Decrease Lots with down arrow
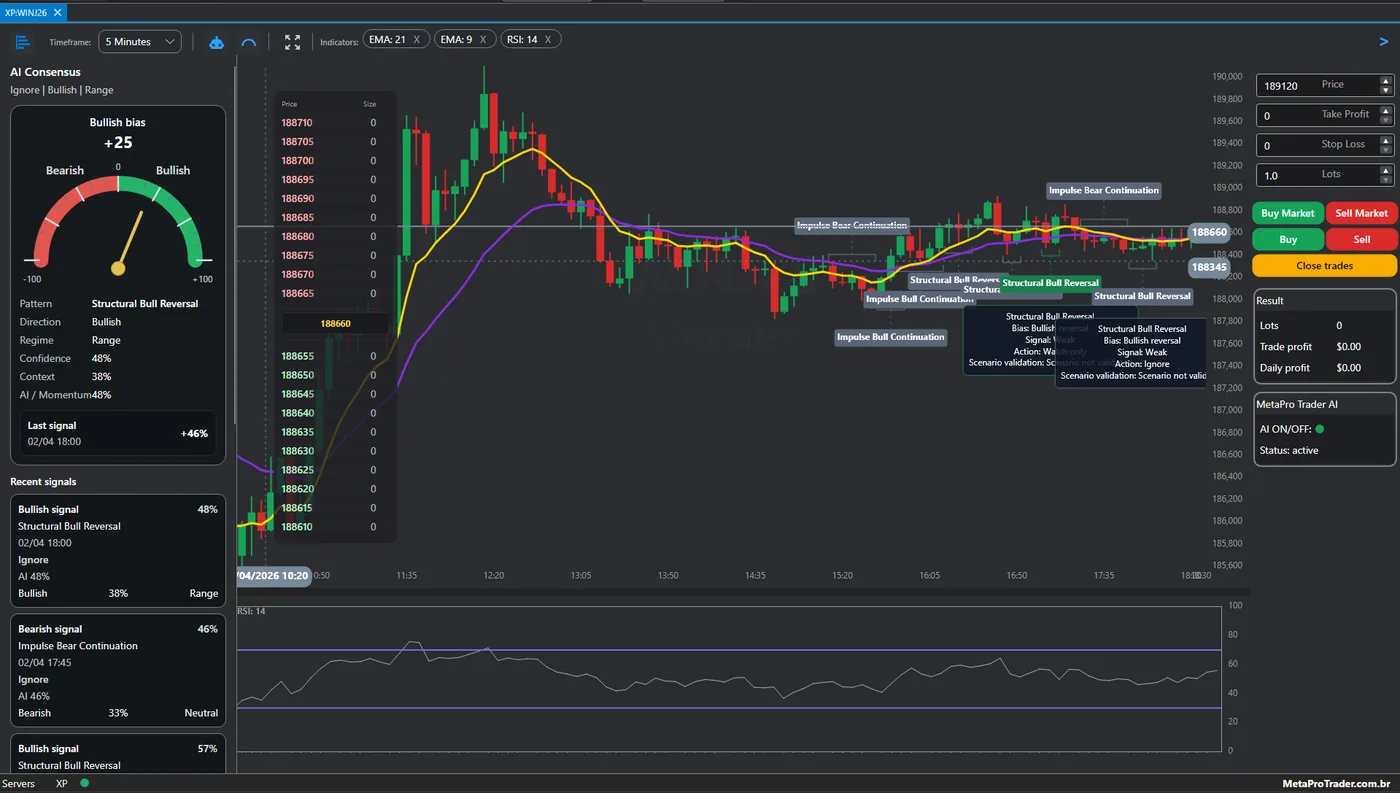Image resolution: width=1400 pixels, height=793 pixels. pyautogui.click(x=1385, y=181)
